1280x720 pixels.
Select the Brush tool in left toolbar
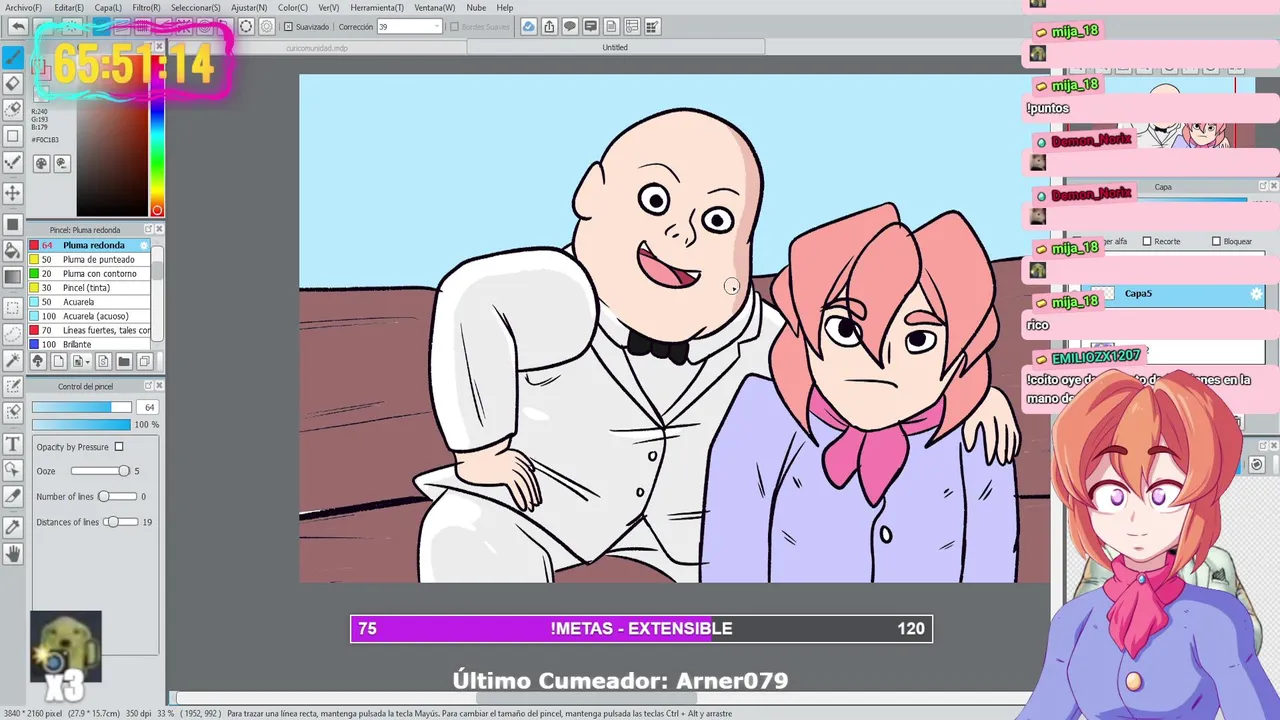coord(13,57)
